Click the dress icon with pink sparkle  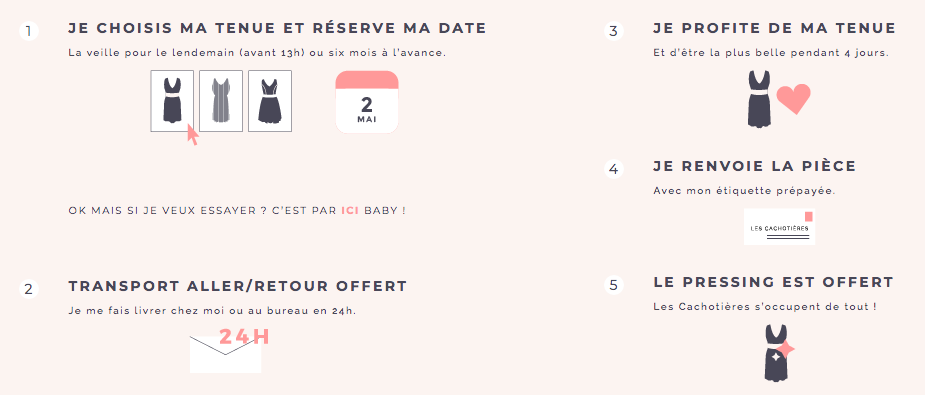(776, 353)
